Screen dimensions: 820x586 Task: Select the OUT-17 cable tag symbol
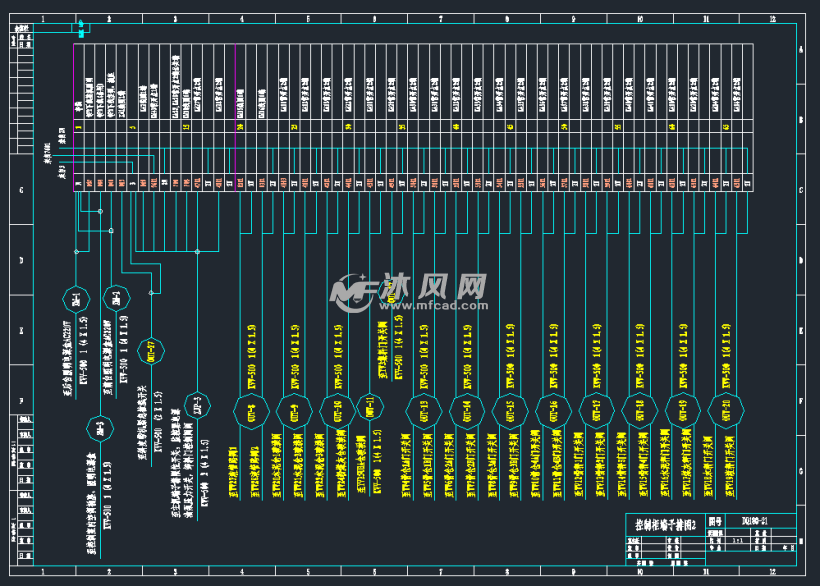click(x=598, y=410)
